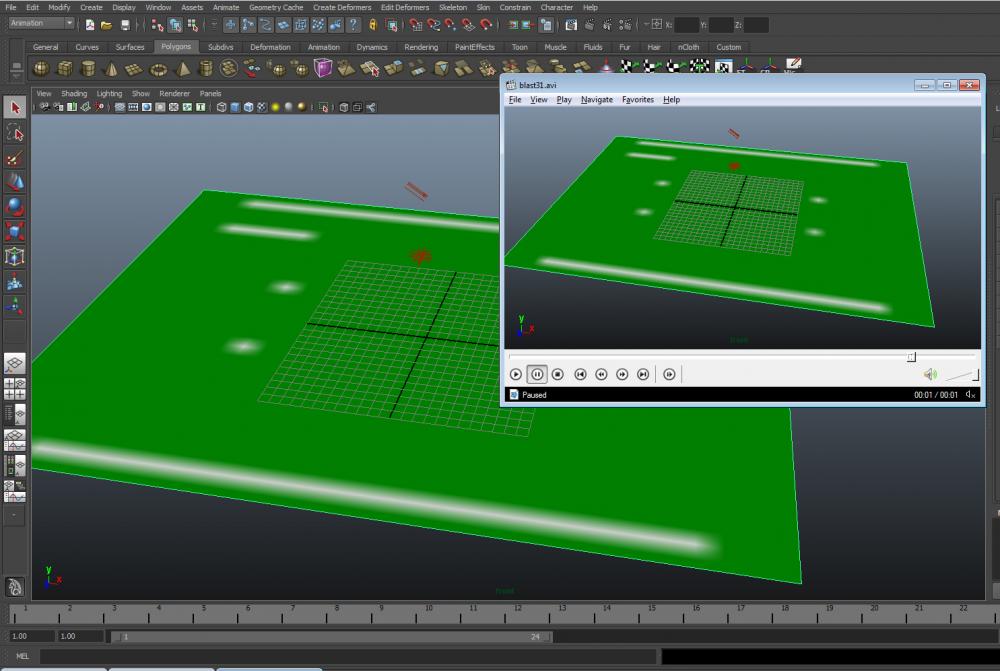Select the arrow Select tool in toolbox
This screenshot has height=671, width=1000.
(15, 107)
